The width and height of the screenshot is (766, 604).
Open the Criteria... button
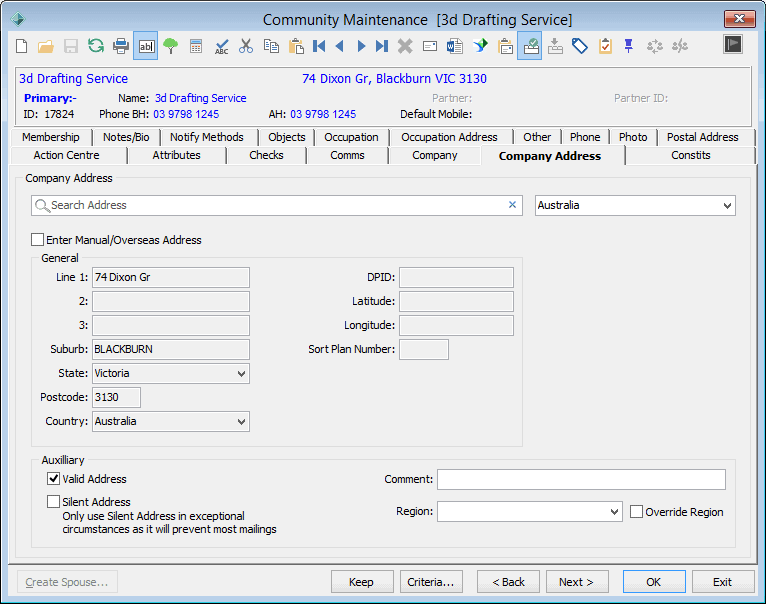point(431,582)
